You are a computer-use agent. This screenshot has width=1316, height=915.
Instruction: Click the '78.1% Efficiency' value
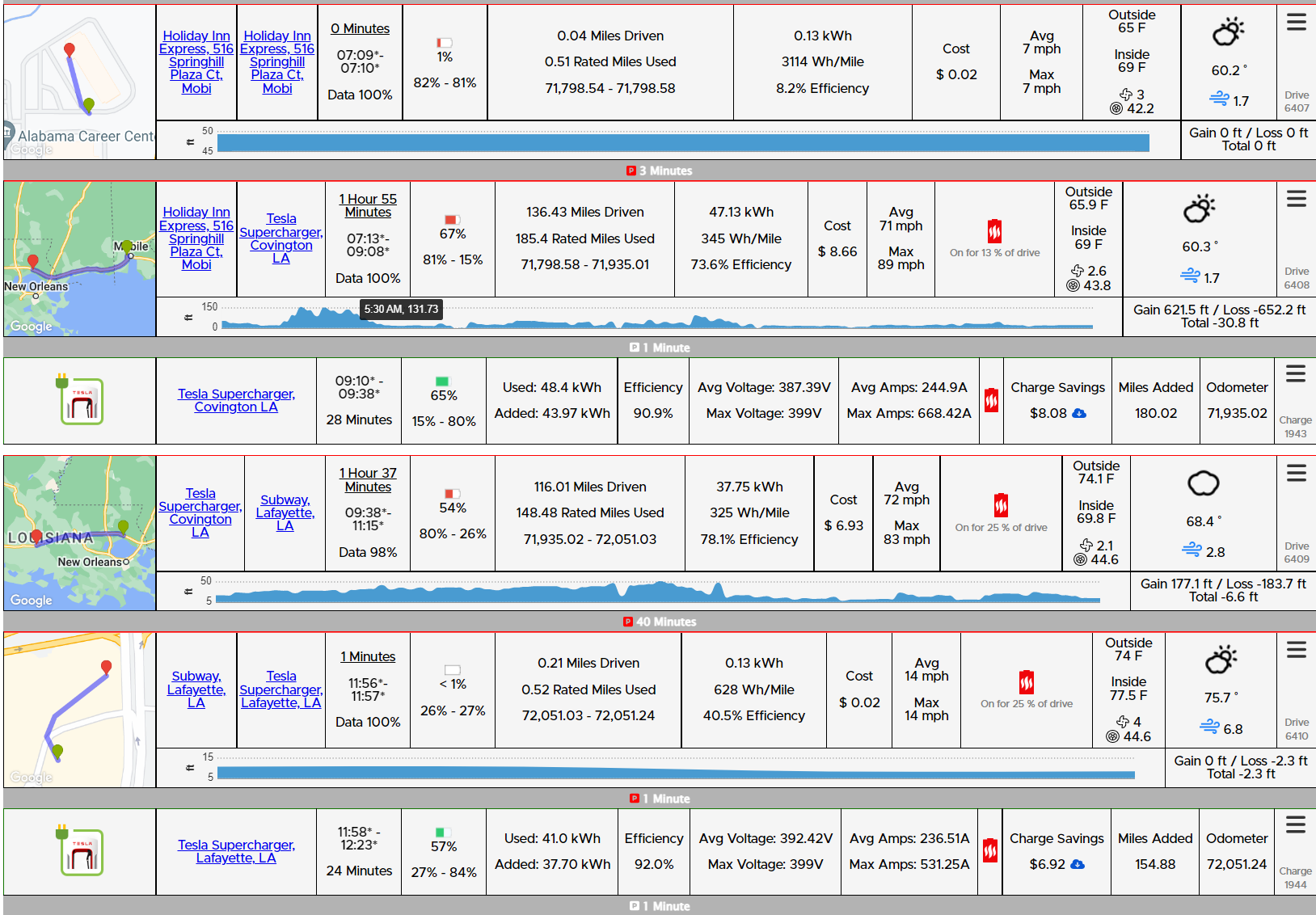click(x=749, y=539)
